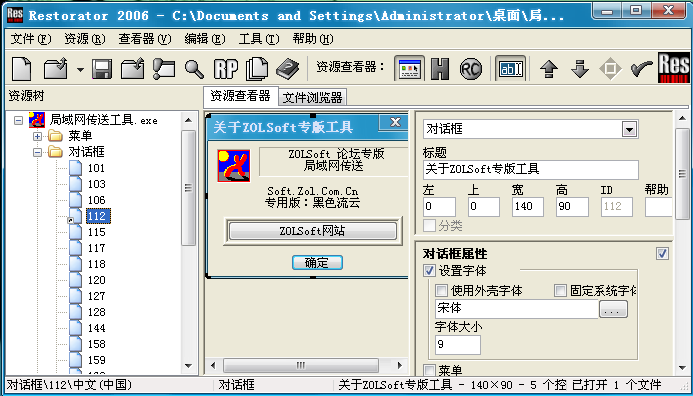Viewport: 693px width, 396px height.
Task: Switch to the 文件浏览器 tab
Action: [312, 97]
